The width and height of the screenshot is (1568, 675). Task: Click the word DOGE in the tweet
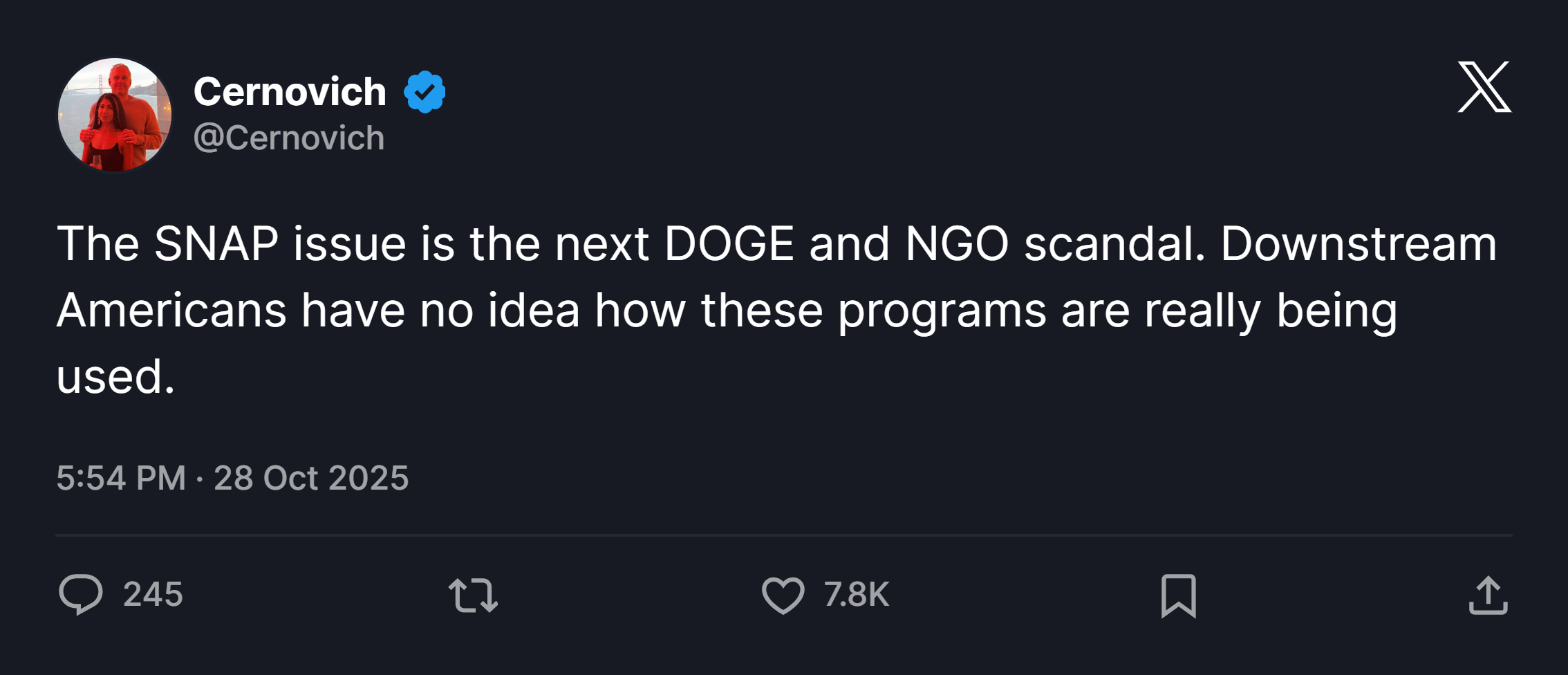729,244
